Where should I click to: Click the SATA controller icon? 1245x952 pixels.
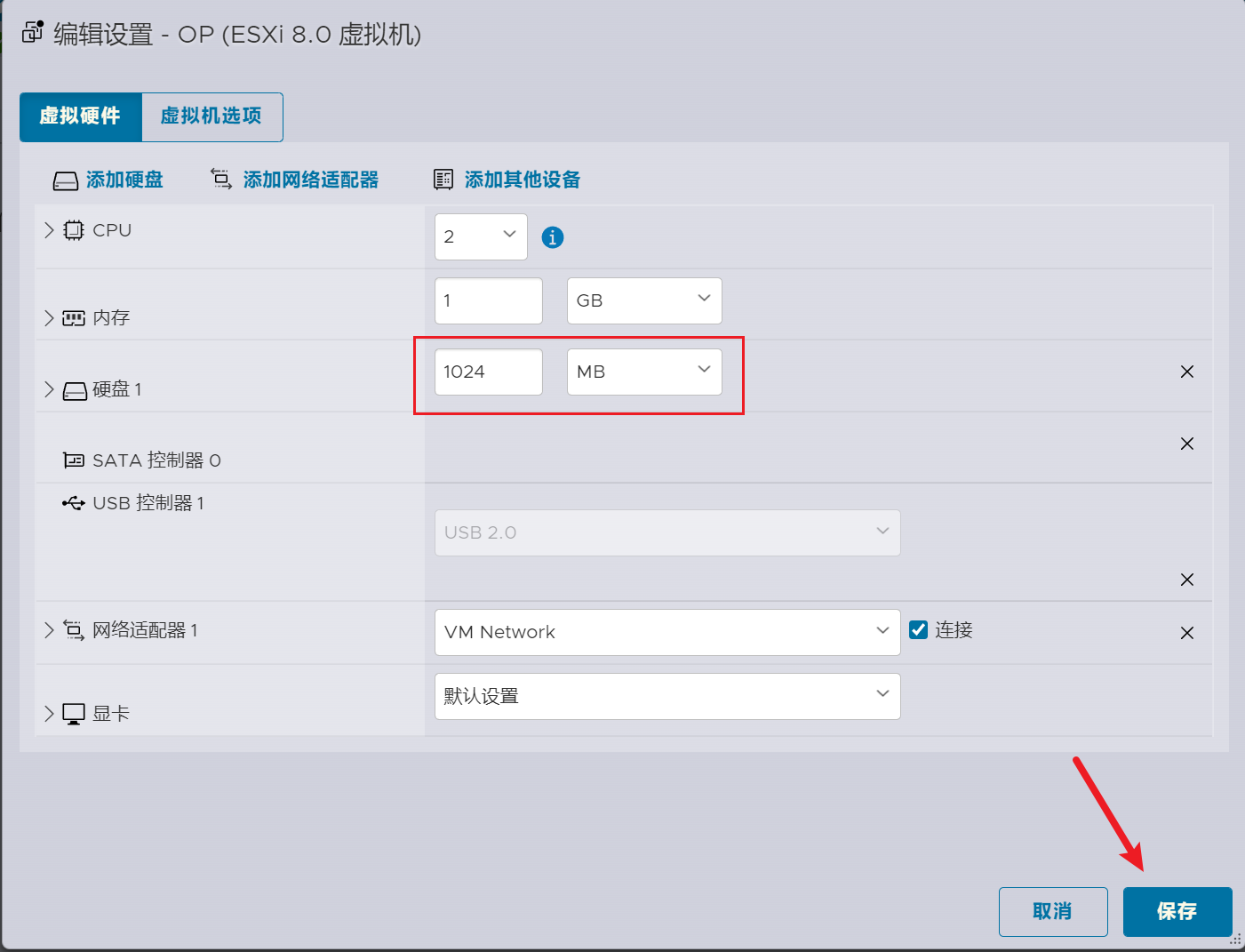pyautogui.click(x=74, y=460)
